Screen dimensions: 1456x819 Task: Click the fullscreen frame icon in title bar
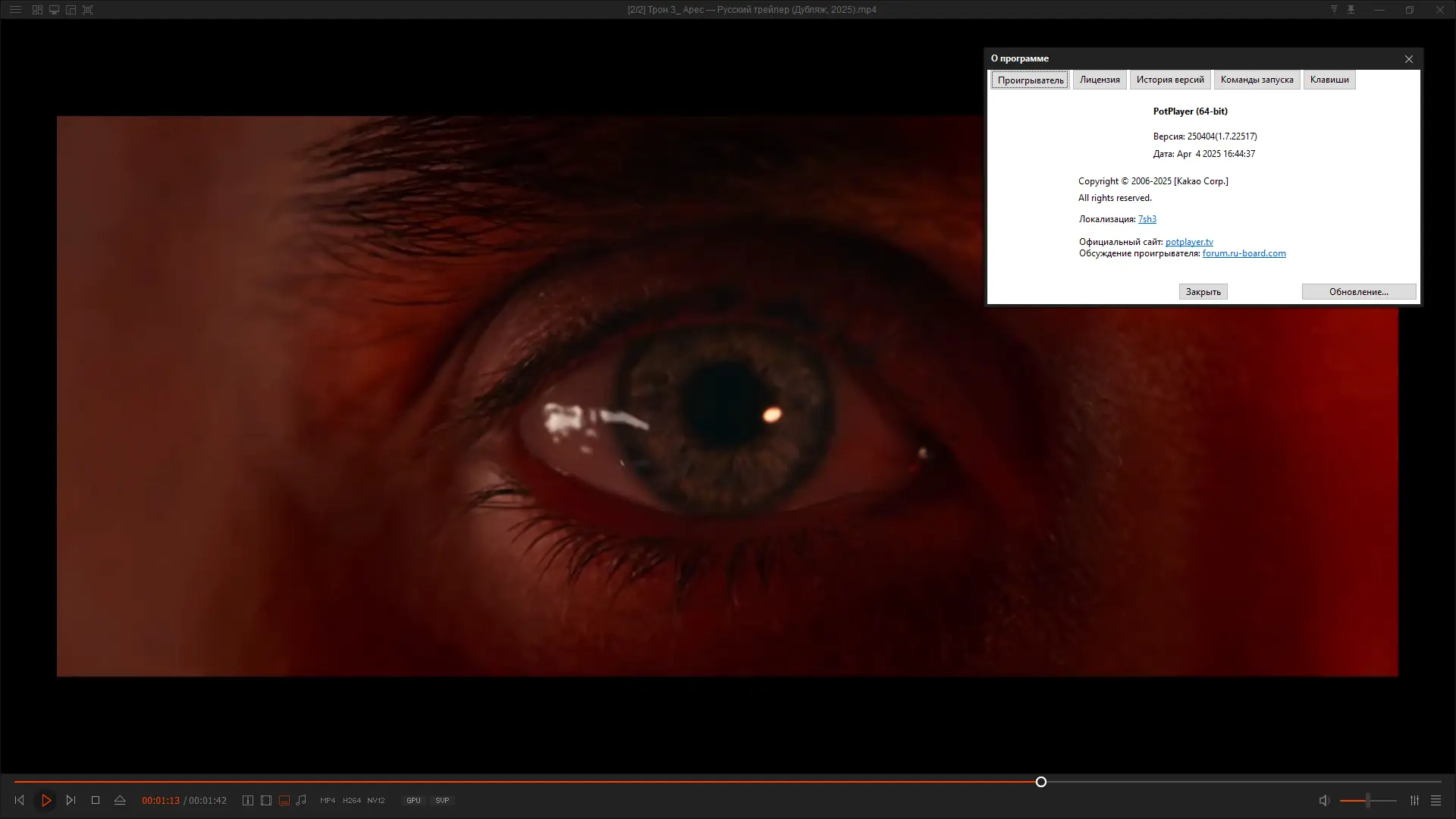87,10
